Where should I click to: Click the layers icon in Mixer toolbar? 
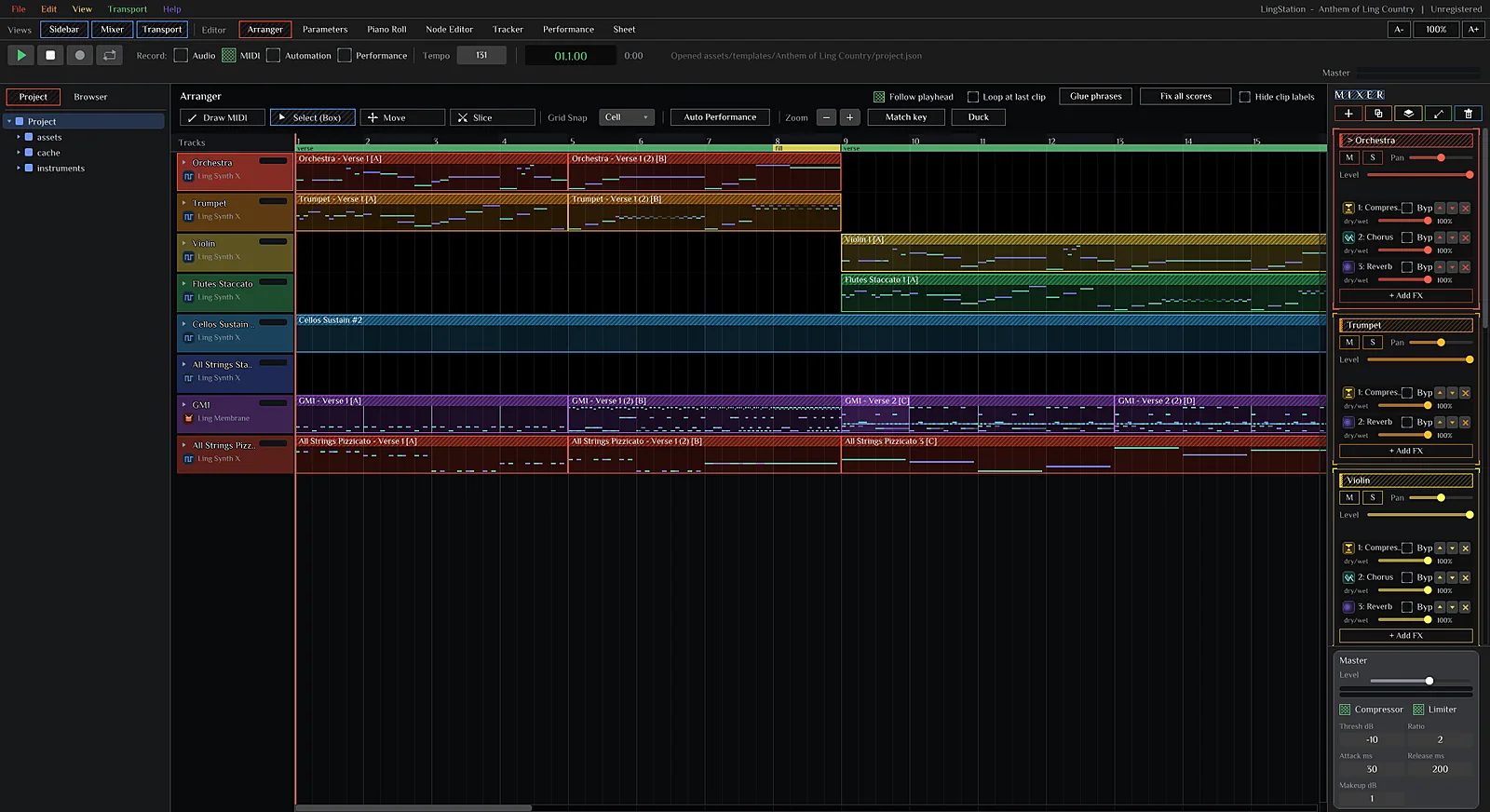coord(1408,114)
